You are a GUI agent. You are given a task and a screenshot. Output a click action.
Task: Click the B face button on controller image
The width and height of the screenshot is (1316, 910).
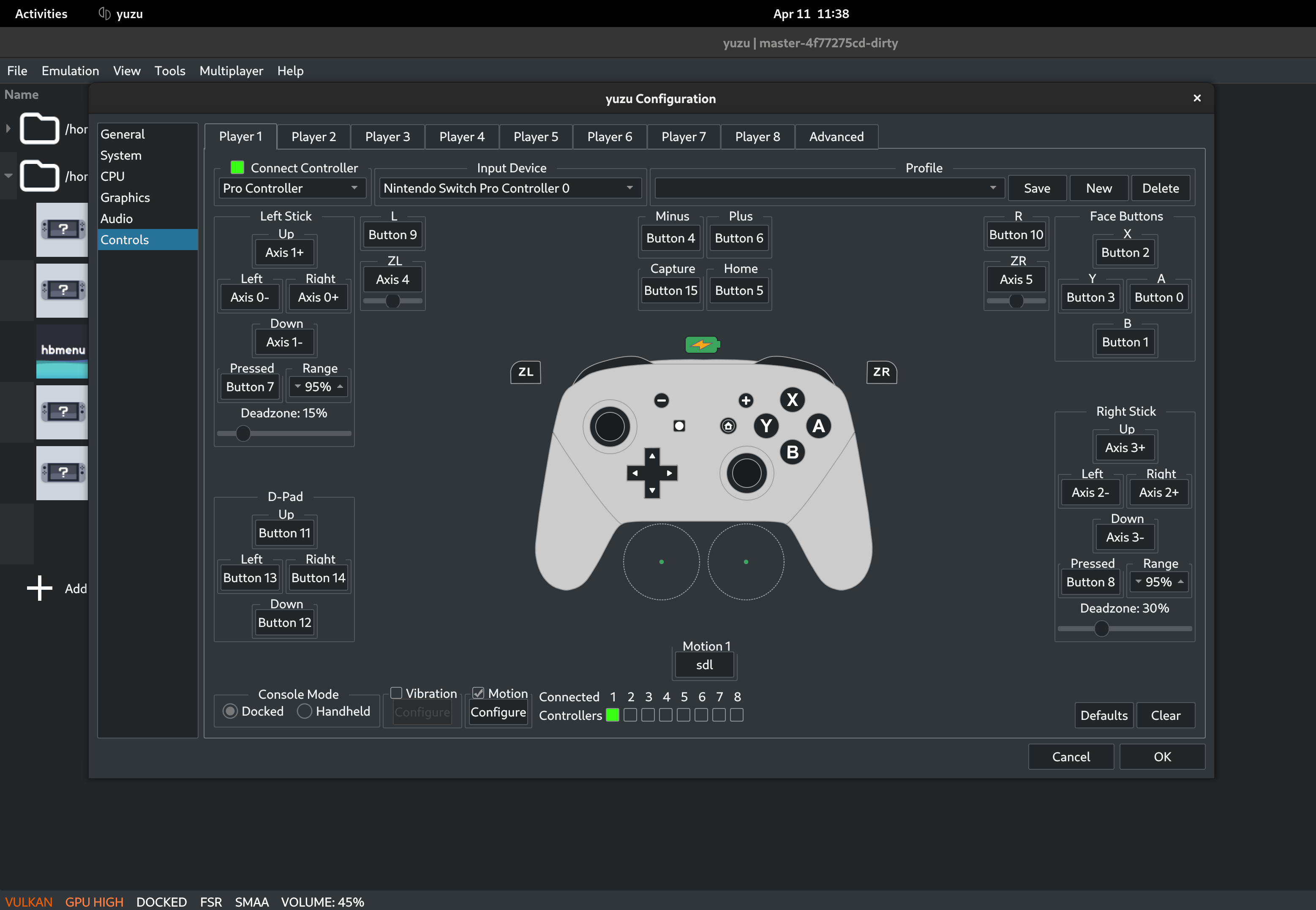(x=793, y=452)
